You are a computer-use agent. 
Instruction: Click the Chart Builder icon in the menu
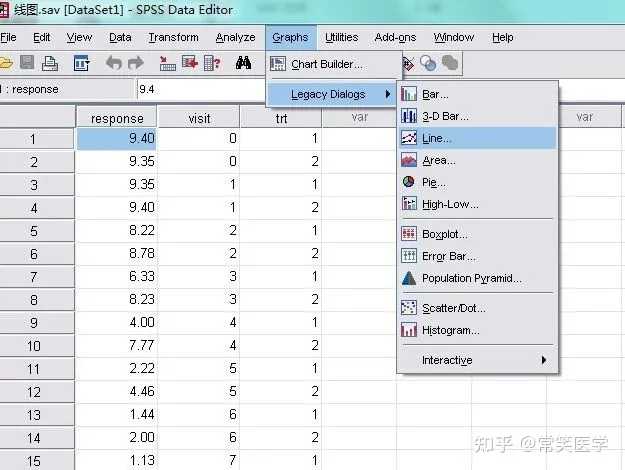(278, 64)
